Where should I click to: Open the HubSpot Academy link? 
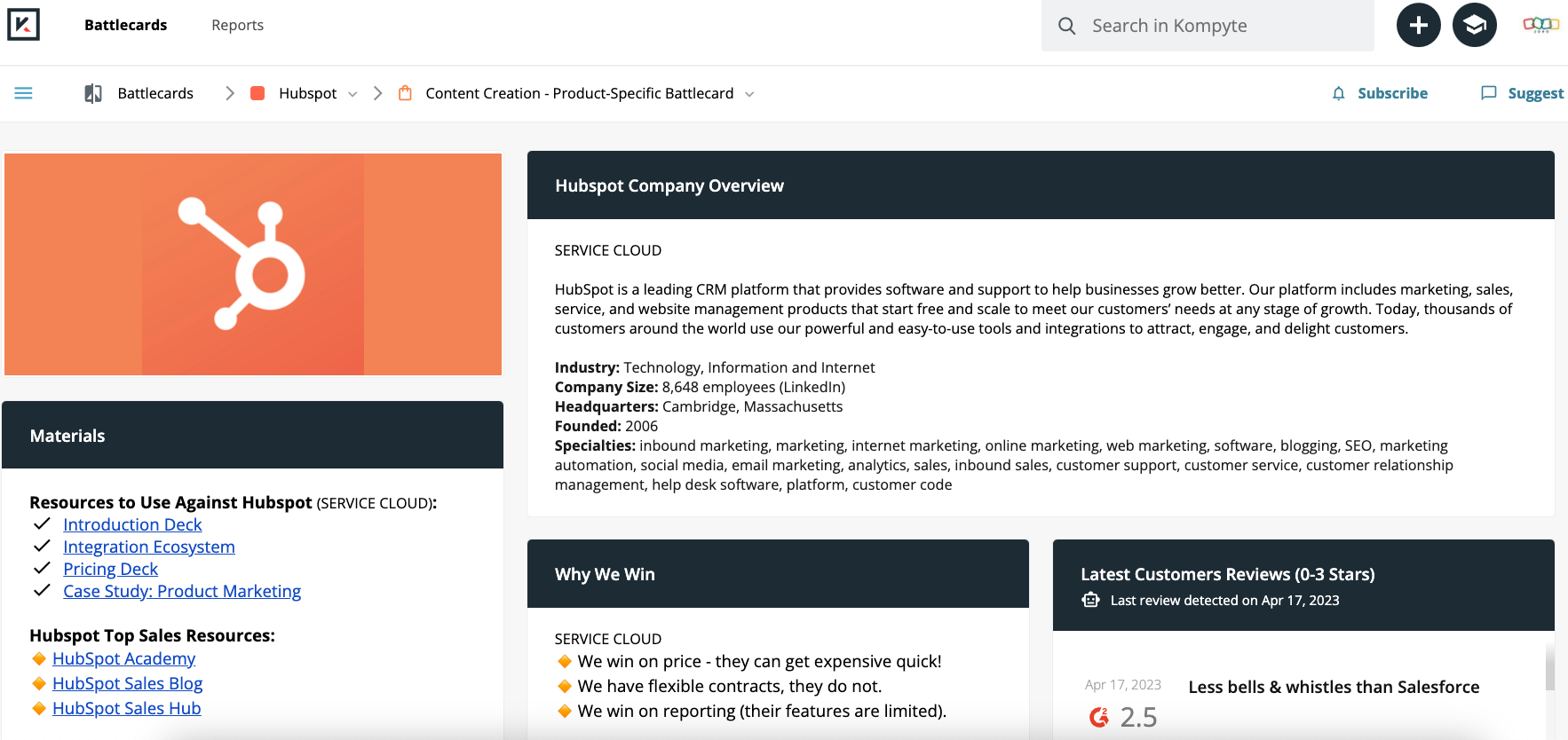[123, 658]
